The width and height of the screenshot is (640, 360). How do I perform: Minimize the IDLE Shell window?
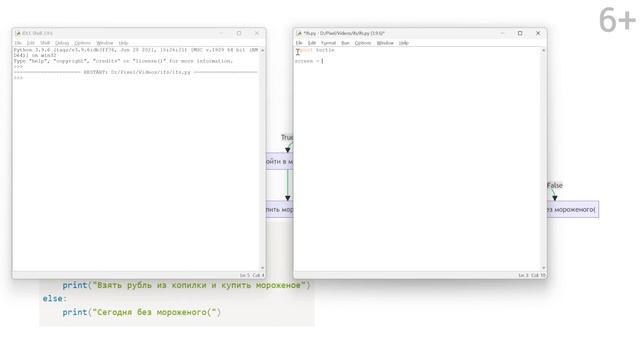pyautogui.click(x=221, y=33)
